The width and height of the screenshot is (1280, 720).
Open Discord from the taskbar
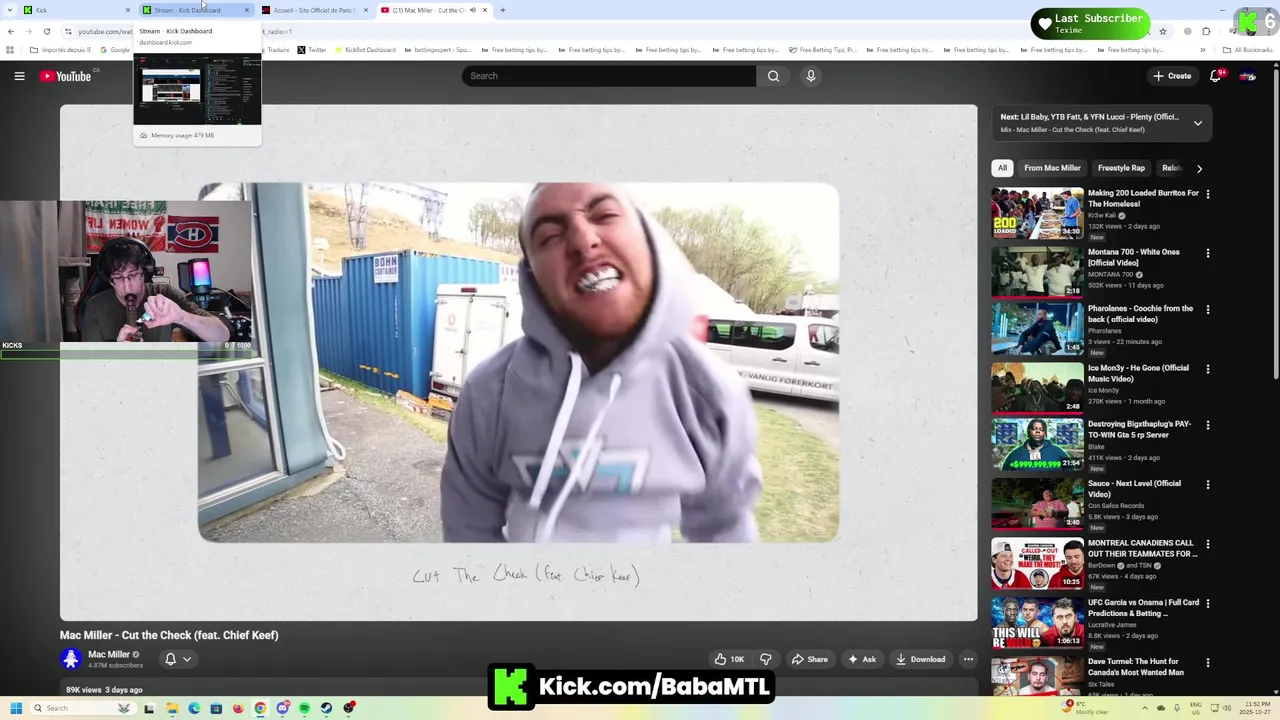click(x=283, y=708)
